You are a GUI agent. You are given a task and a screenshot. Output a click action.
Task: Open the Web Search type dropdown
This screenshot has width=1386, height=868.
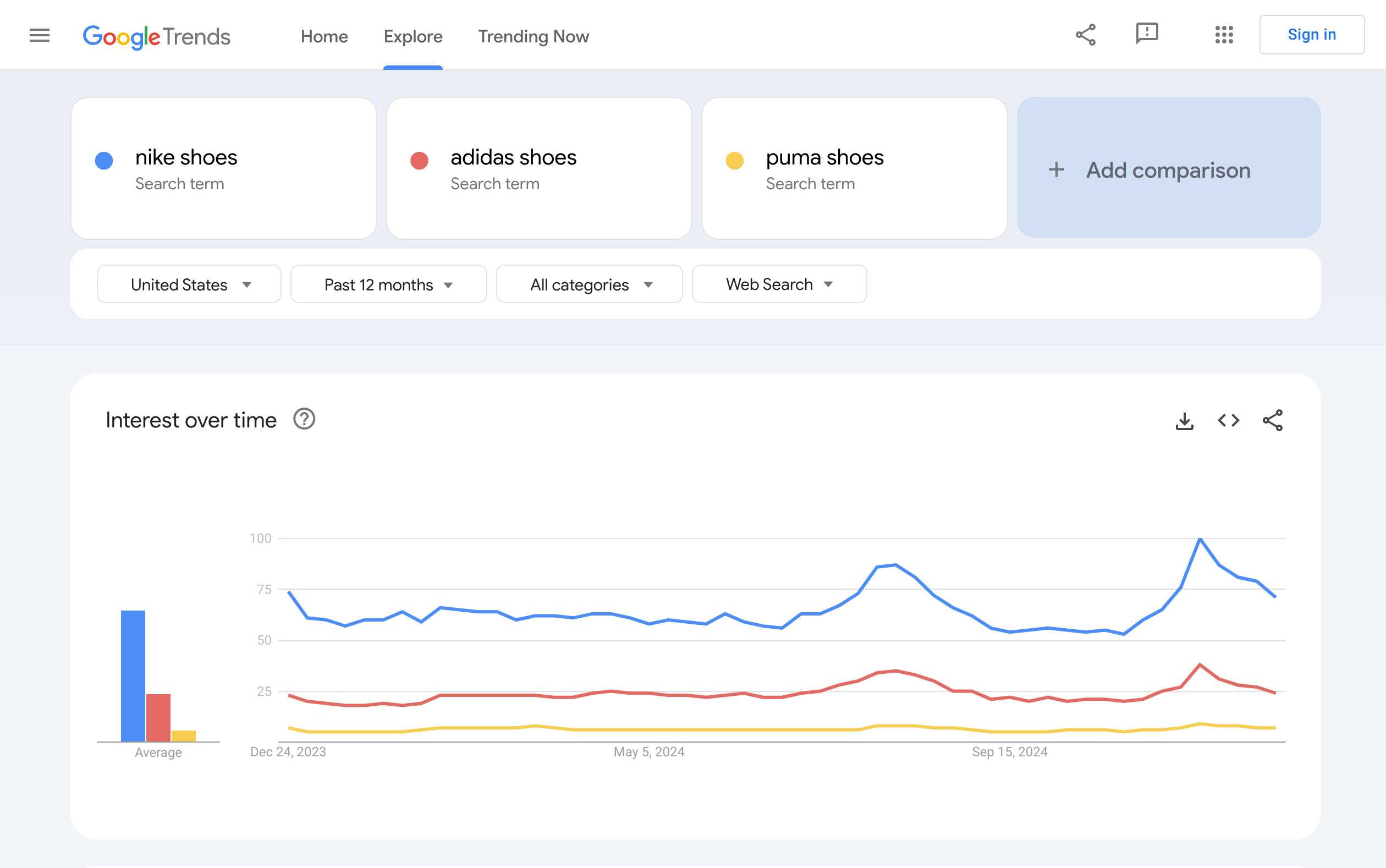779,284
